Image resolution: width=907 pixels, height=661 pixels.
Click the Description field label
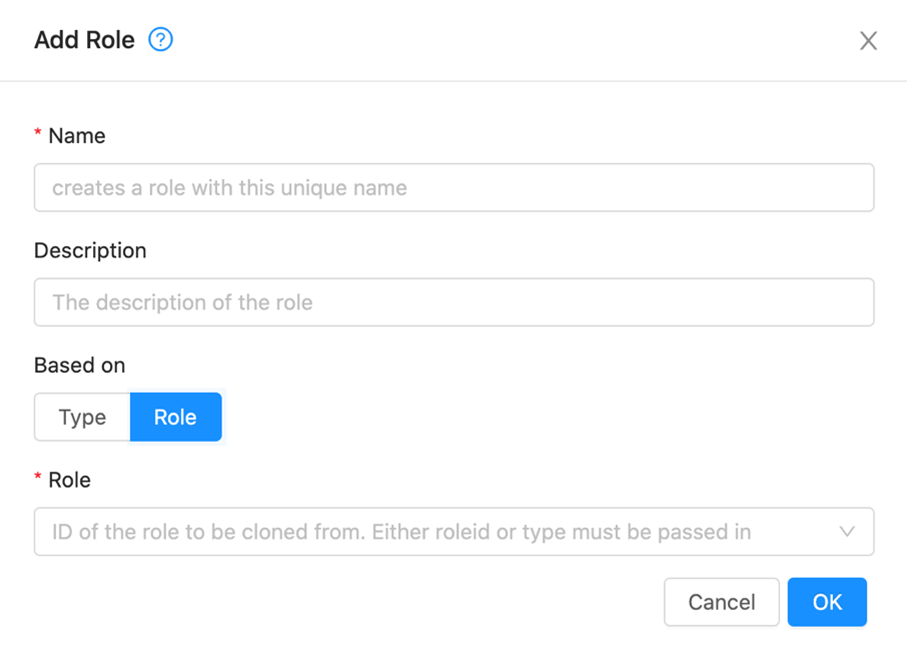pos(90,250)
